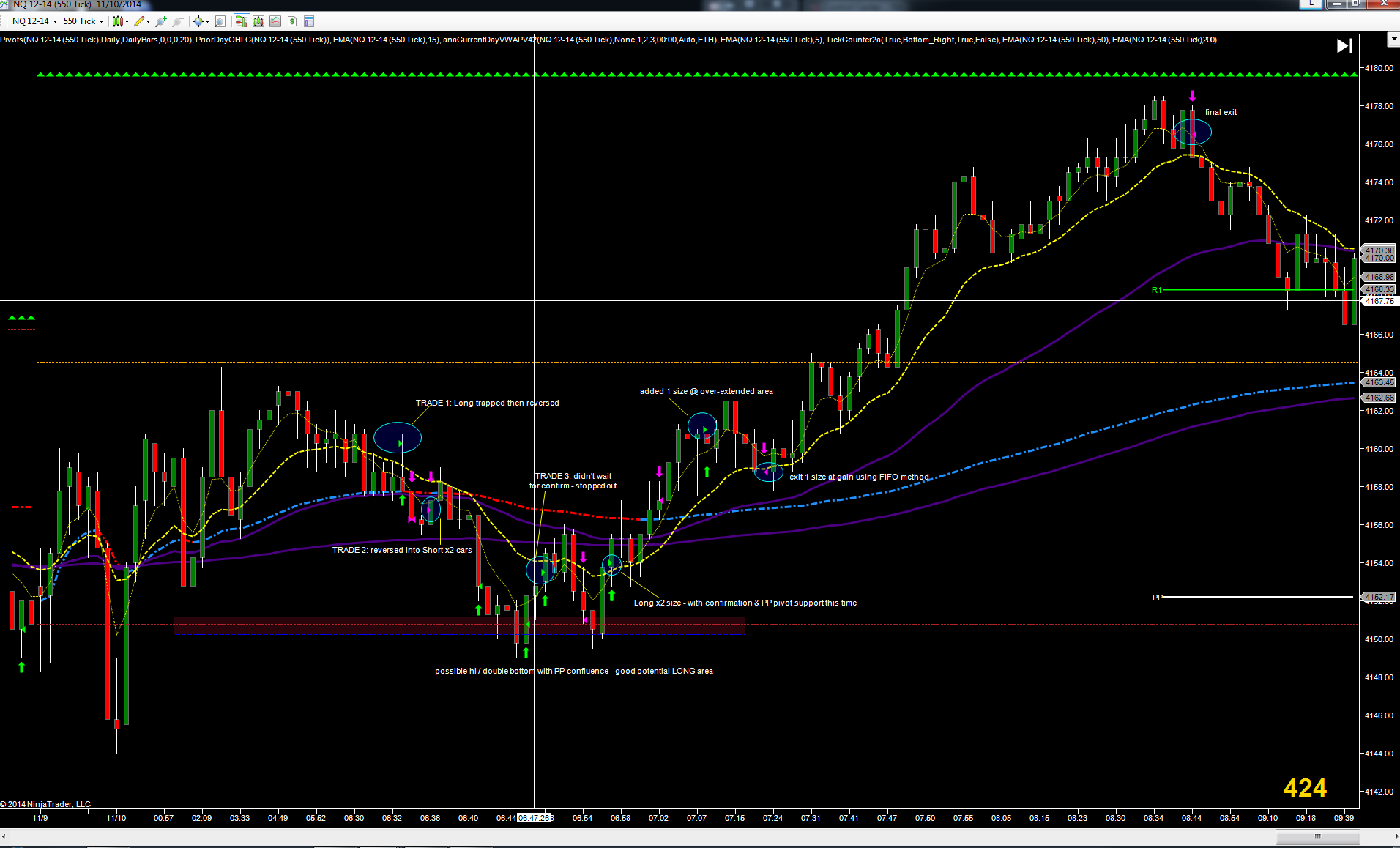
Task: Click the R1 pivot line label
Action: coord(1157,290)
